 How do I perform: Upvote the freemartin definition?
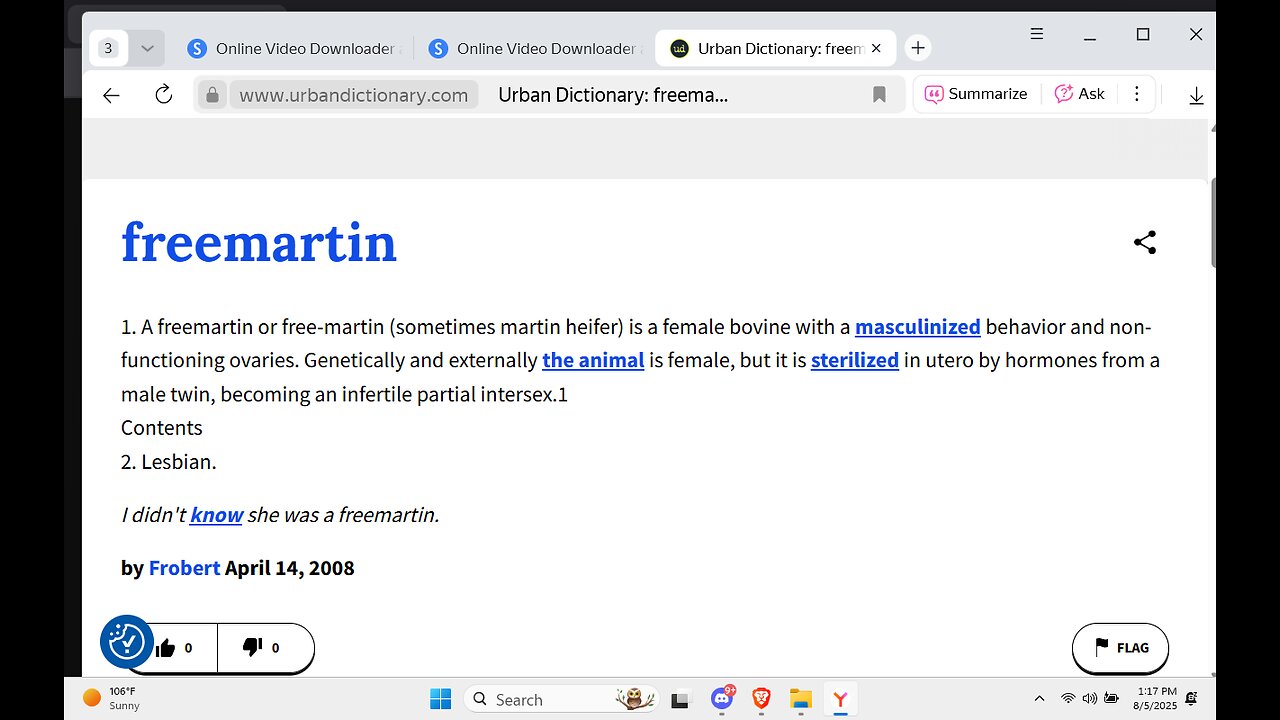[x=174, y=648]
